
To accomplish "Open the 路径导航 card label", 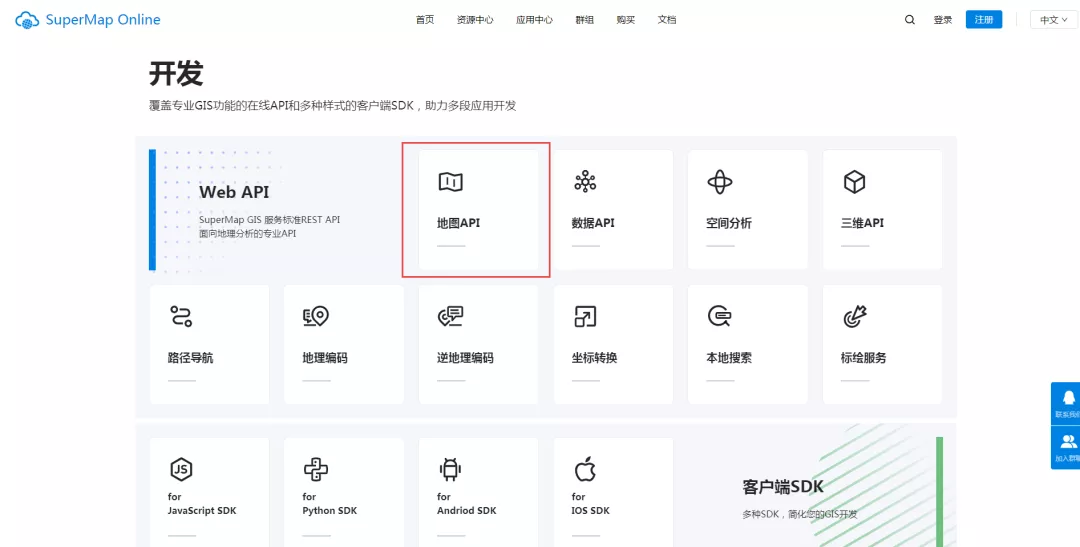I will click(191, 358).
